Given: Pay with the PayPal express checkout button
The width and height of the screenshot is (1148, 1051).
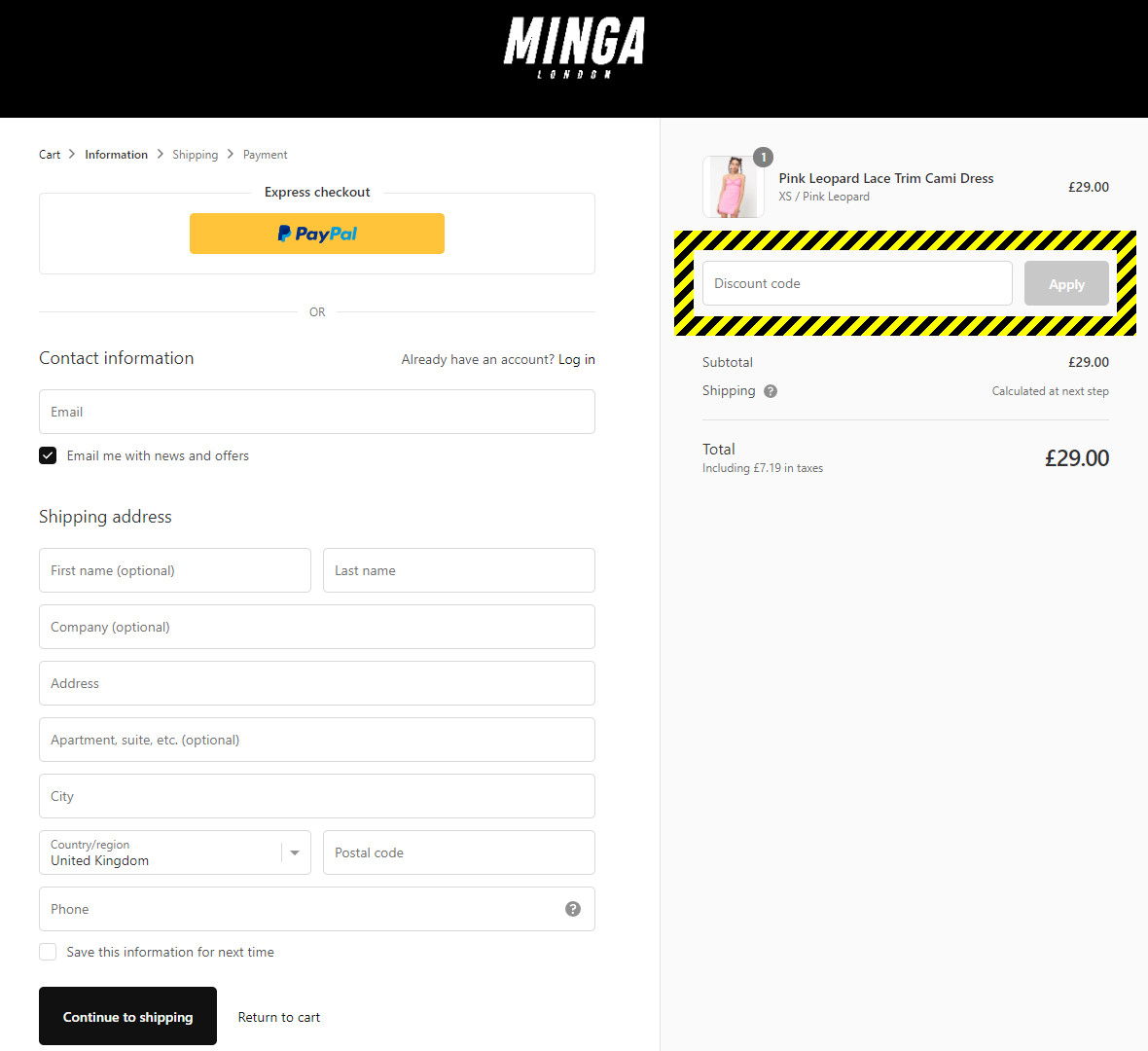Looking at the screenshot, I should 316,234.
